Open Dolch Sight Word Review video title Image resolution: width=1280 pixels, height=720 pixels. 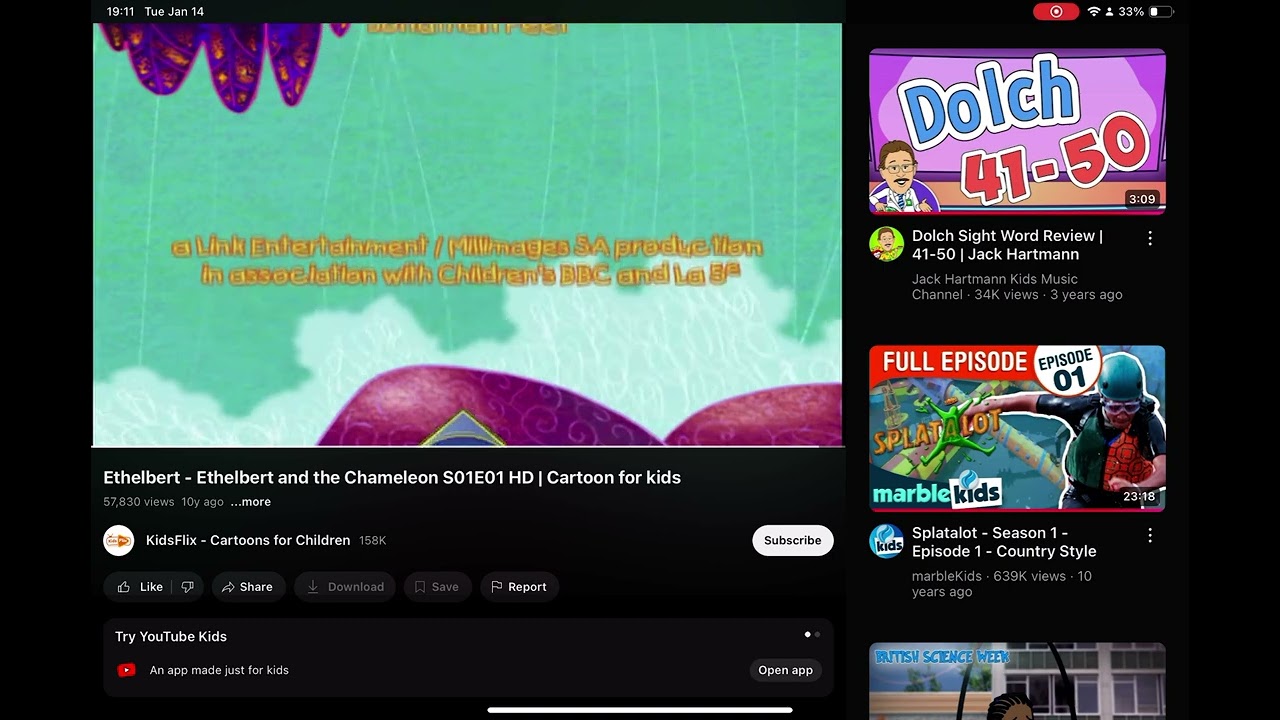pyautogui.click(x=1007, y=245)
